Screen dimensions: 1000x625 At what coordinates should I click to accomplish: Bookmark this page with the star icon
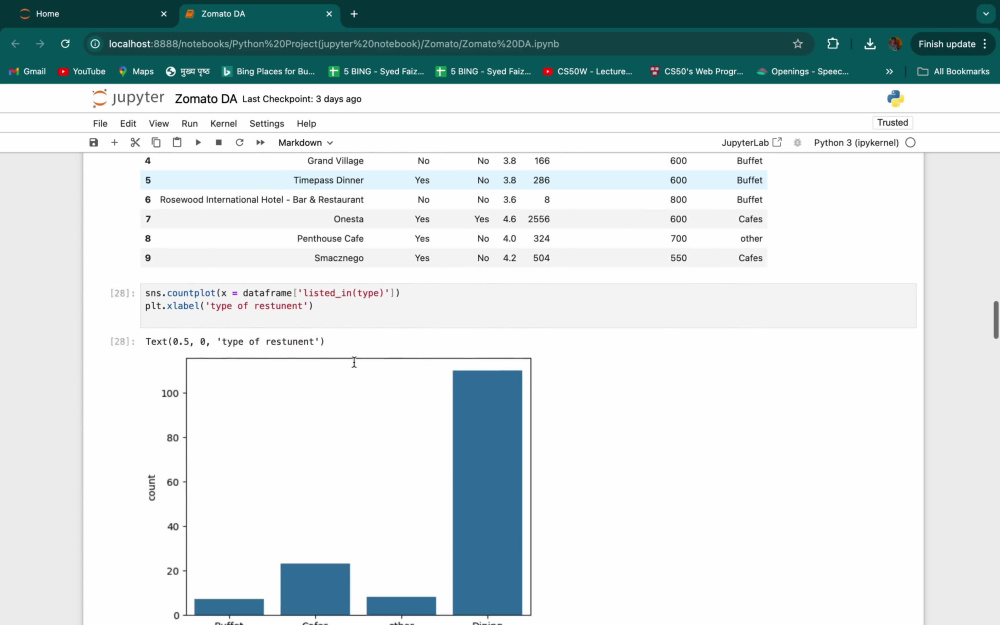click(x=798, y=43)
